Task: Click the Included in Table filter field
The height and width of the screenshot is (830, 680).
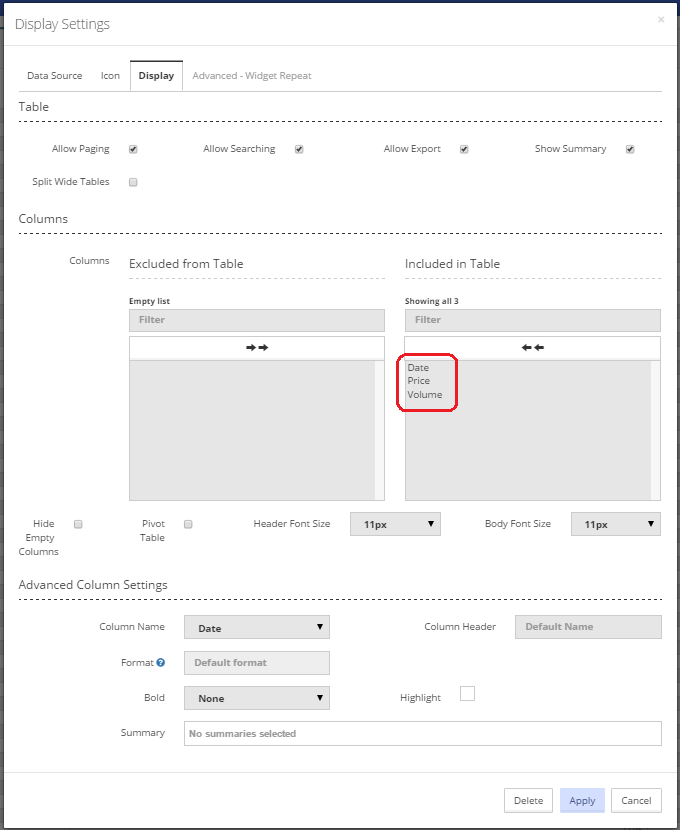Action: (x=532, y=320)
